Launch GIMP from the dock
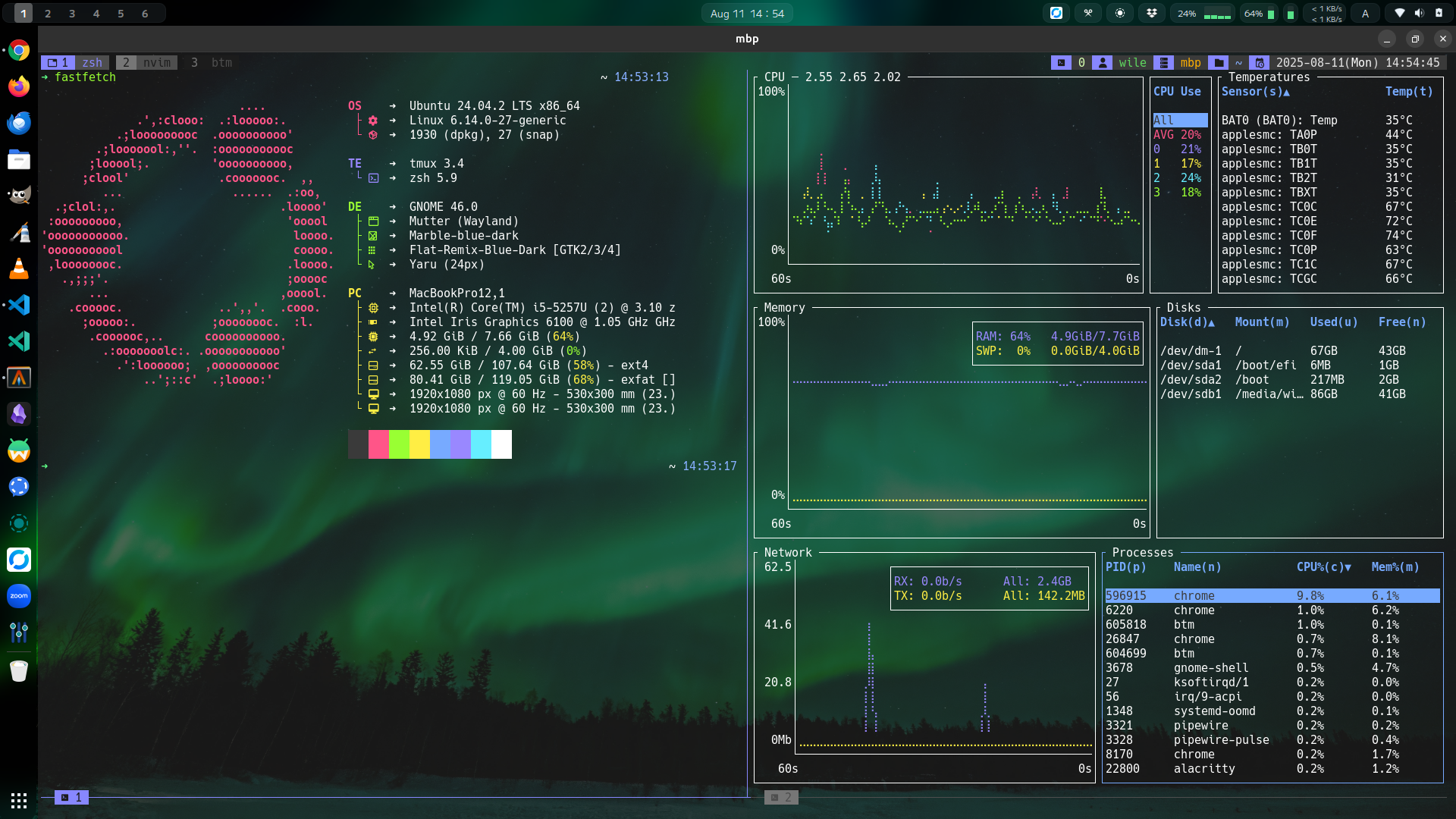Viewport: 1456px width, 819px height. coord(19,196)
